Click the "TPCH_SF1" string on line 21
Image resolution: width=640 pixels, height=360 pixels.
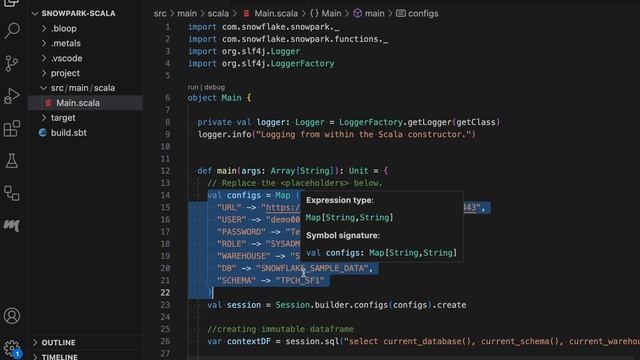pyautogui.click(x=300, y=280)
